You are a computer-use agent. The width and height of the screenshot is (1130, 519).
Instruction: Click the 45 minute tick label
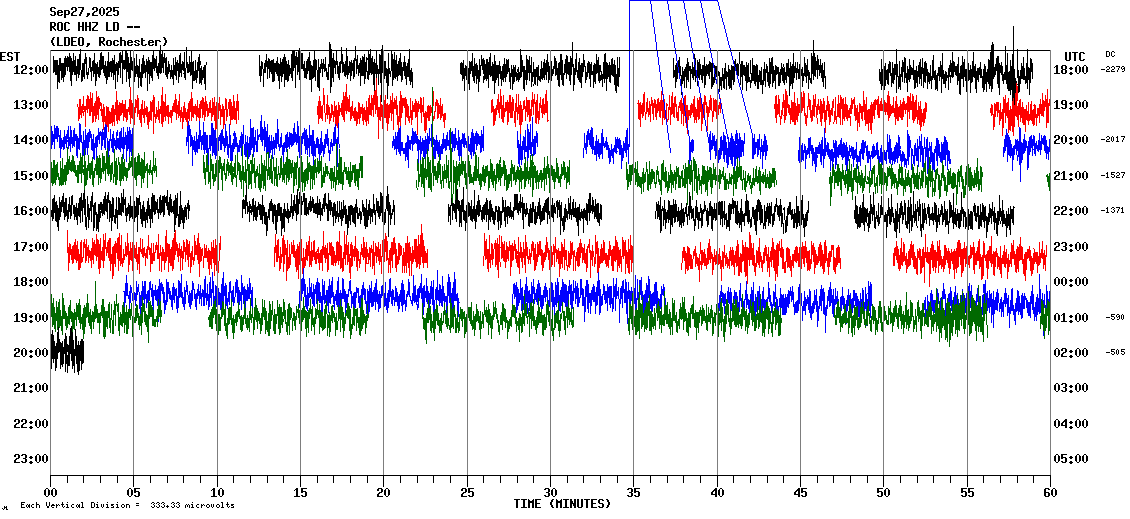(800, 492)
